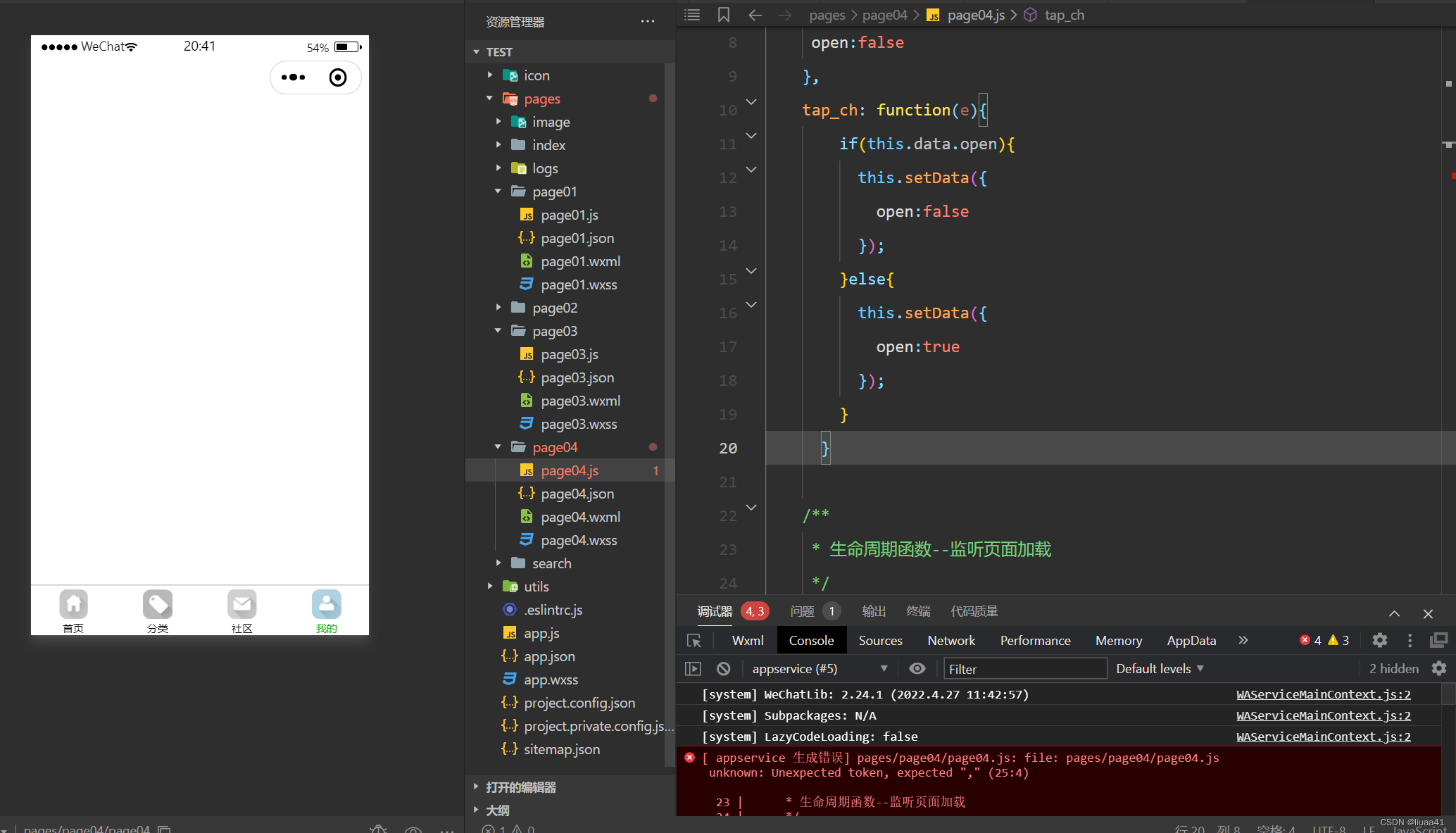Expand the image folder
The width and height of the screenshot is (1456, 833).
[x=498, y=122]
